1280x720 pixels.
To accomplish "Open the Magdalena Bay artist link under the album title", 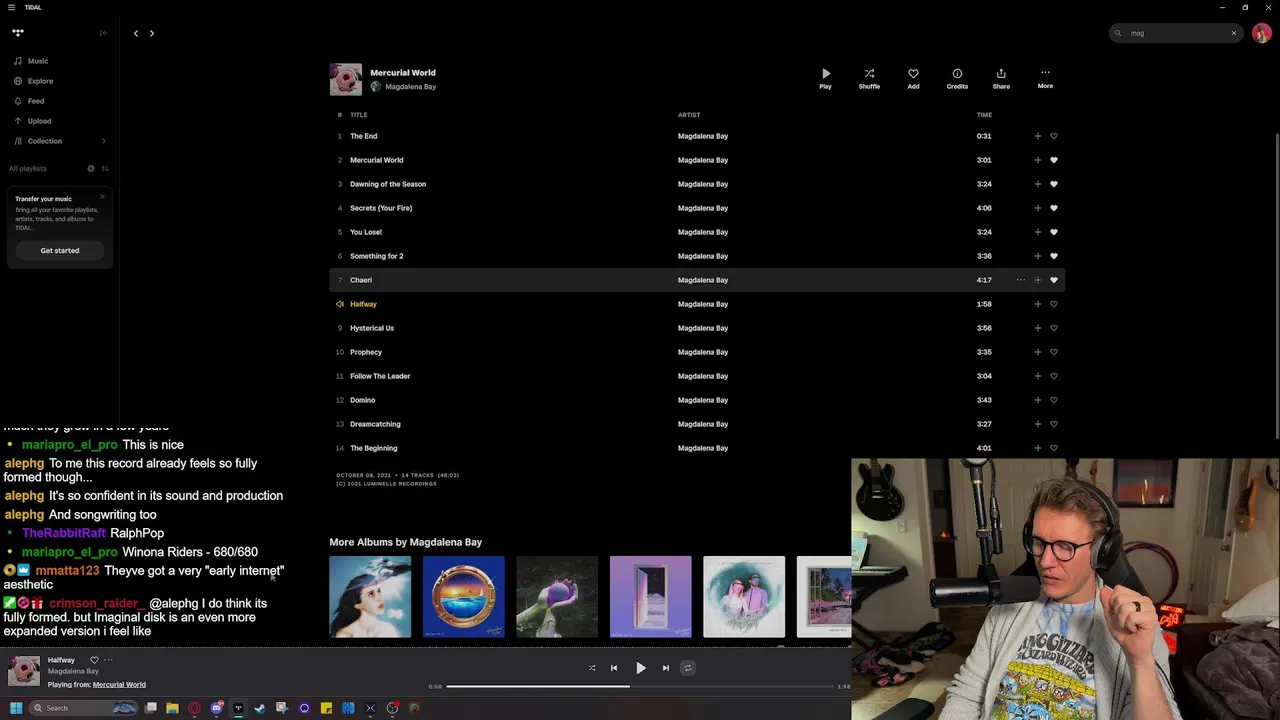I will coord(410,87).
